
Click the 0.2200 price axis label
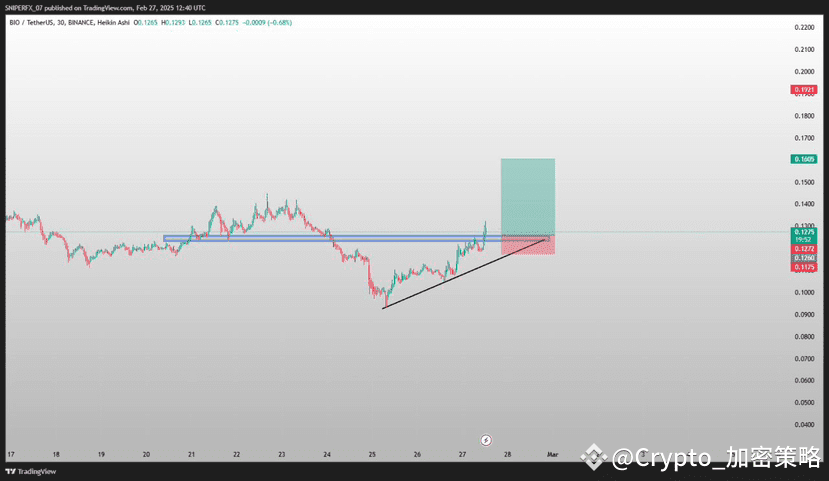804,27
